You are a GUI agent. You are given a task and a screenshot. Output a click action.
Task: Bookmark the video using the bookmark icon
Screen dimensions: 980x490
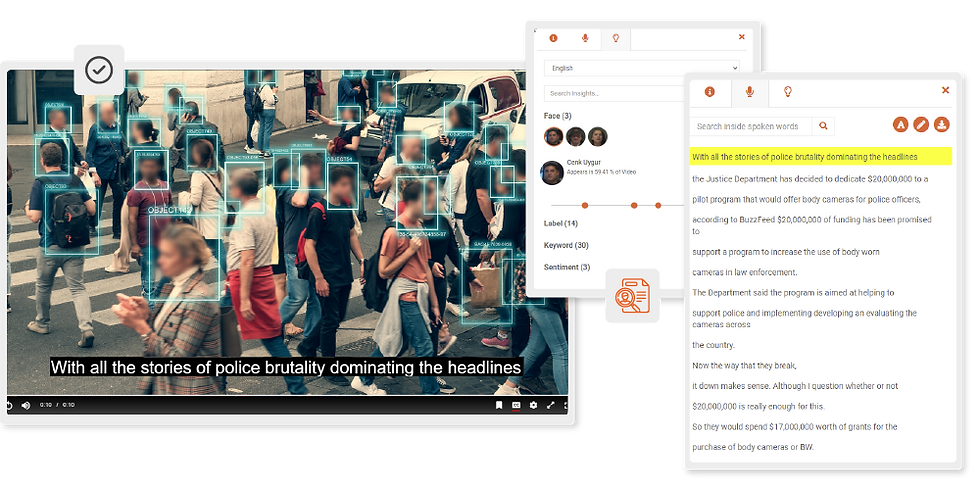[499, 405]
